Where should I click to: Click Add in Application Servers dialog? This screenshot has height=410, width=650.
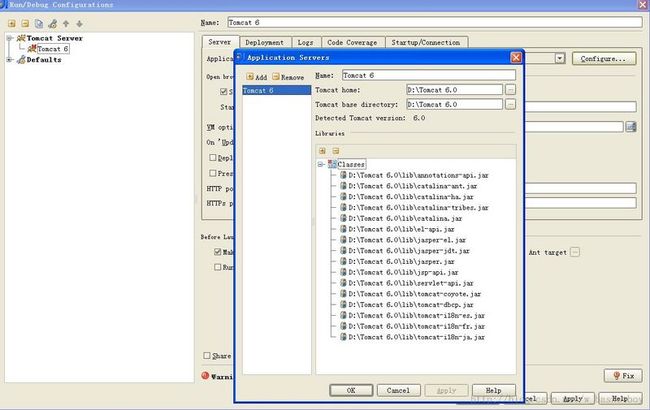click(256, 77)
